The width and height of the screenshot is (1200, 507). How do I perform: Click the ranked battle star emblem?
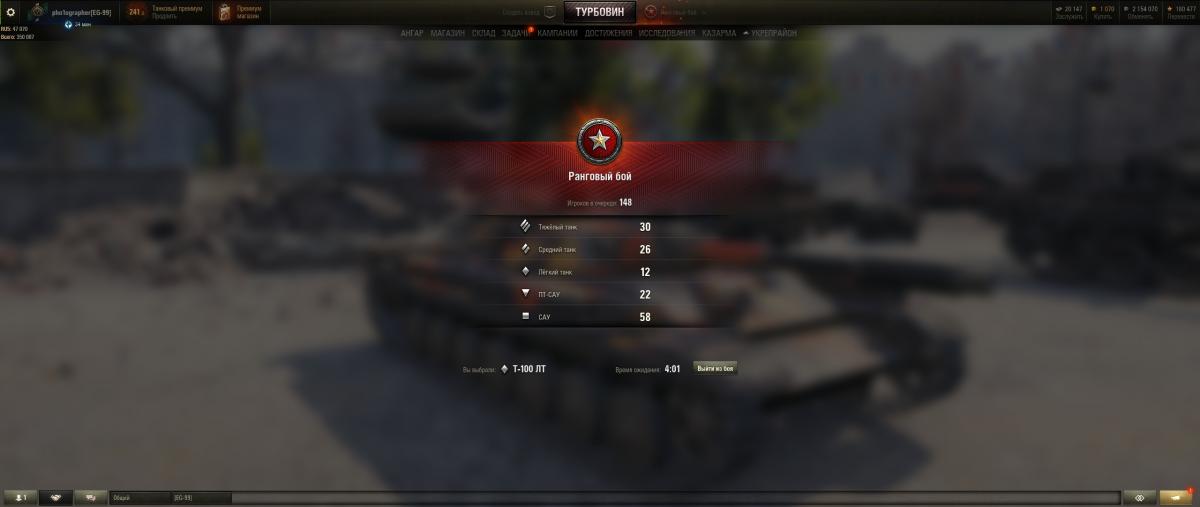click(x=600, y=144)
